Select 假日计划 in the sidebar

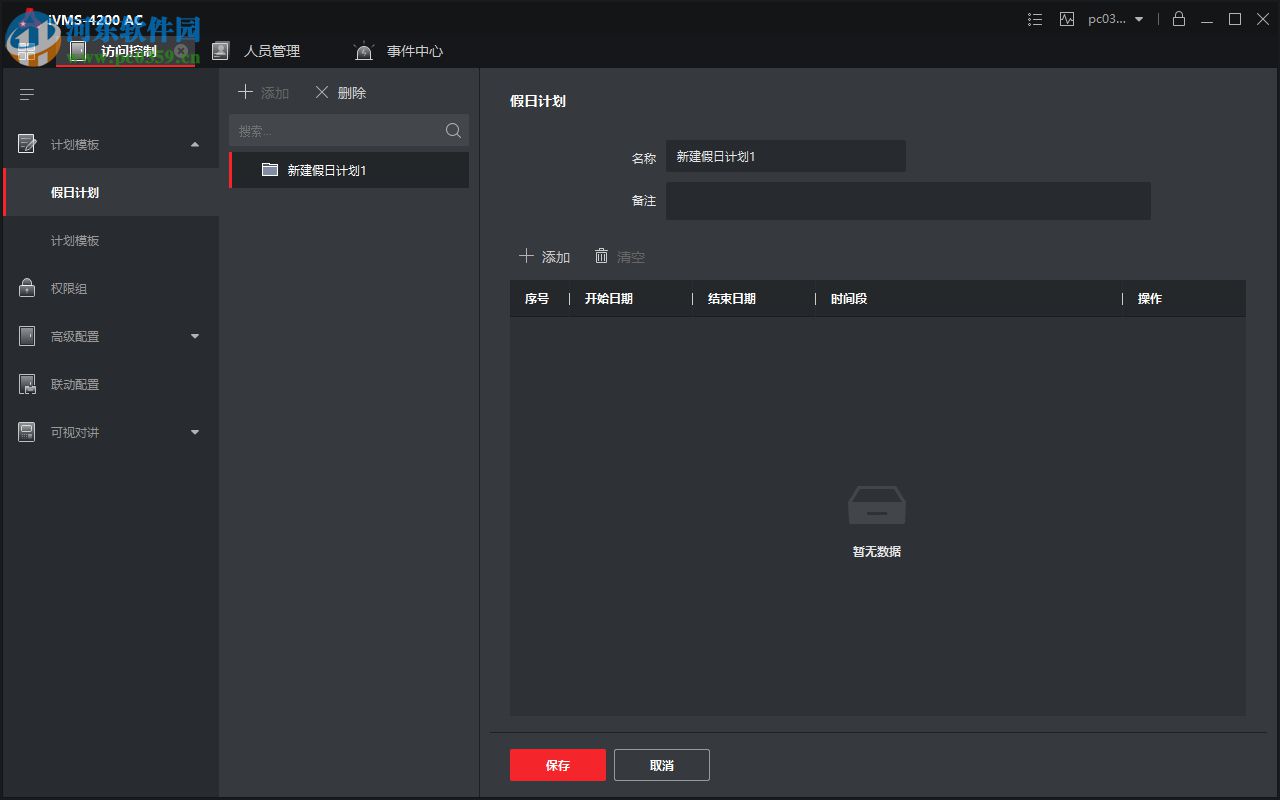coord(111,192)
